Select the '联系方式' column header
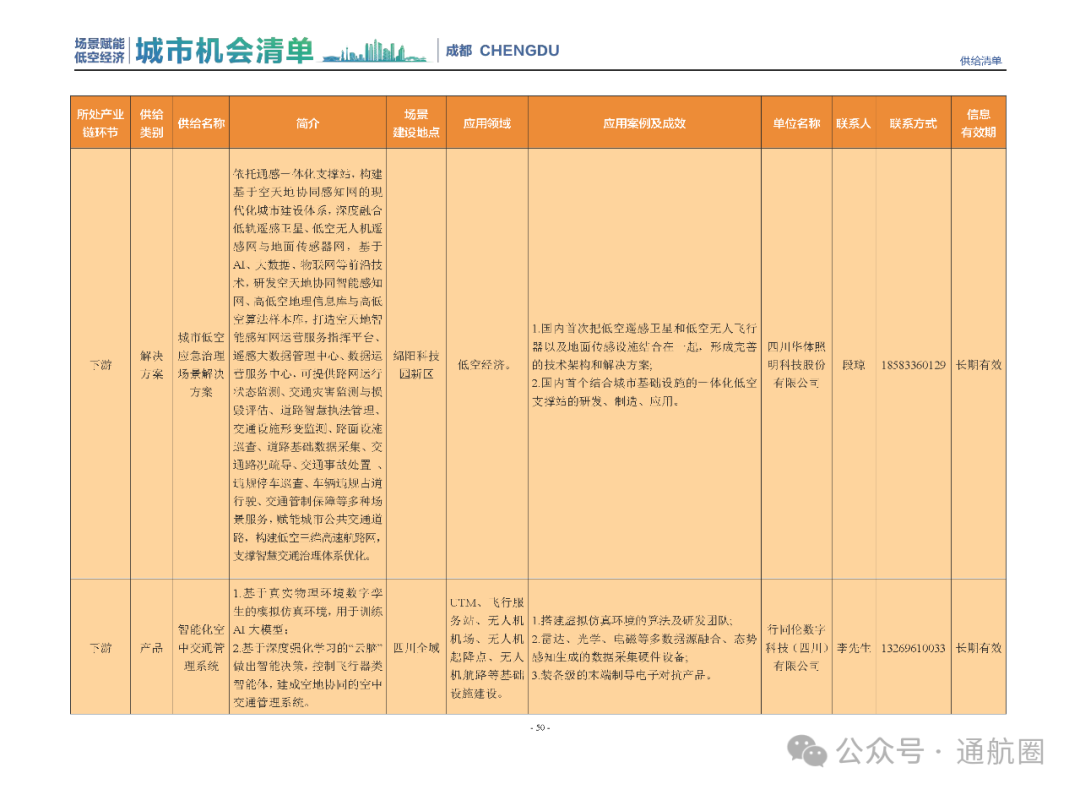1080x795 pixels. 913,123
